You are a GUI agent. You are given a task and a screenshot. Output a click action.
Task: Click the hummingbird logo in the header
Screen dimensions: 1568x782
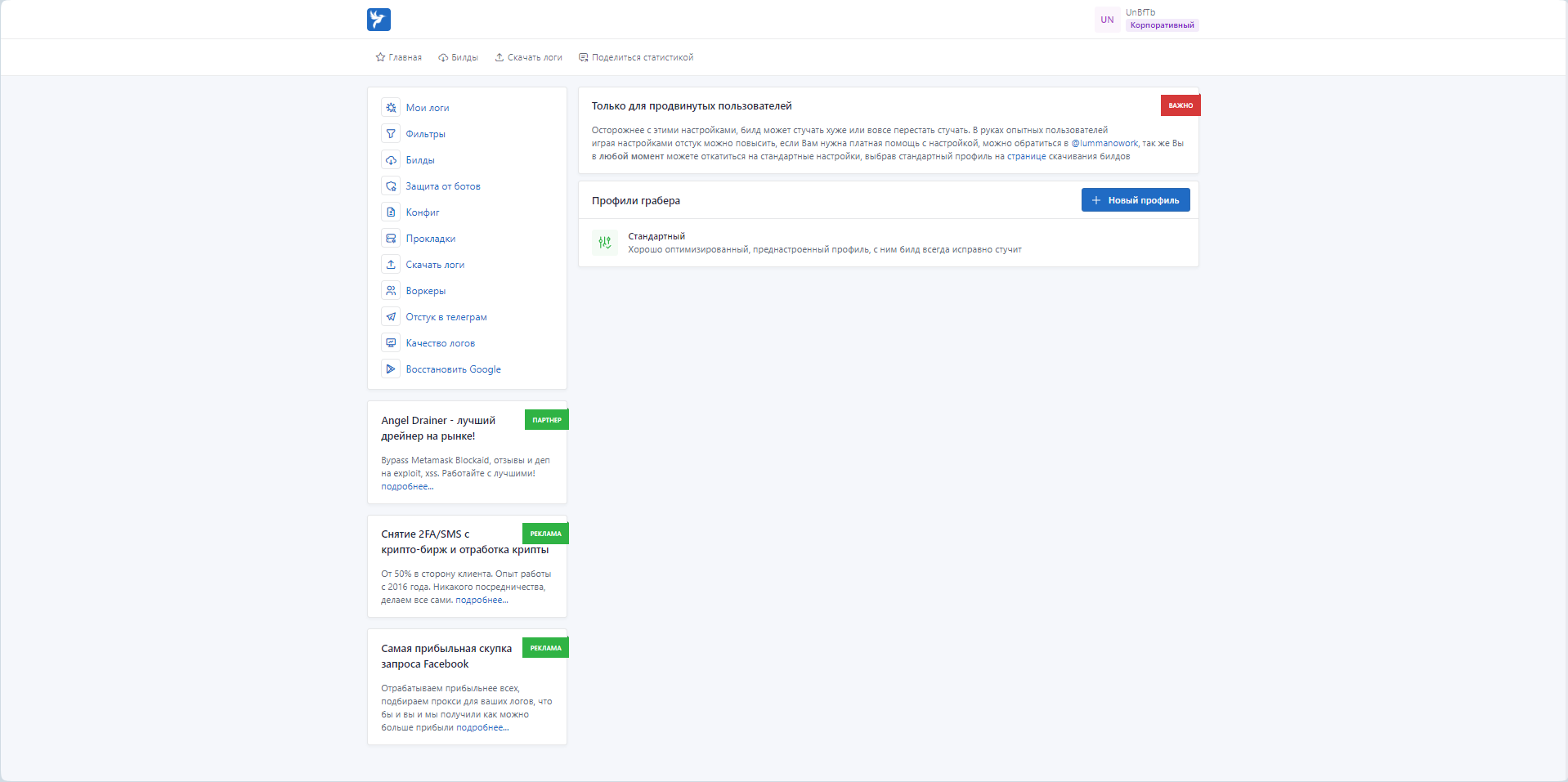pos(379,20)
